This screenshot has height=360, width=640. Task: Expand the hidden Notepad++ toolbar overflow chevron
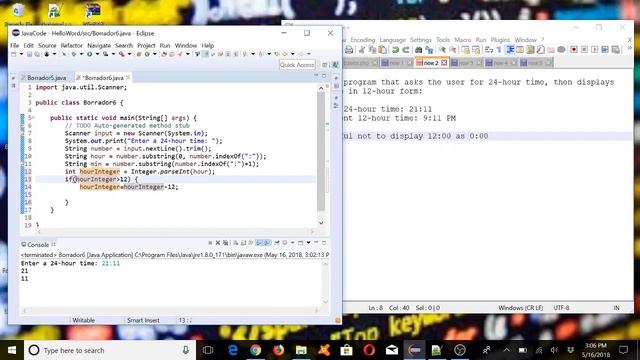(x=630, y=49)
